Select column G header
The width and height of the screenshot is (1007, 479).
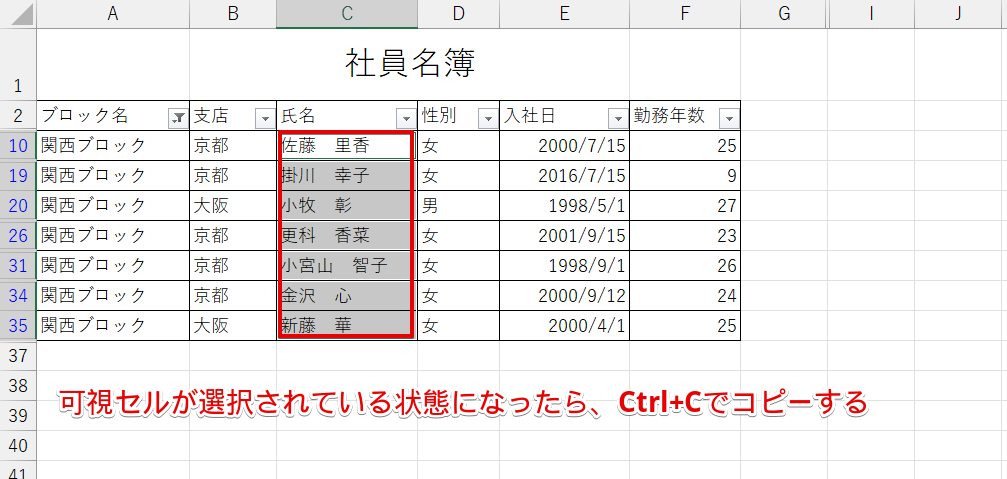click(x=784, y=14)
